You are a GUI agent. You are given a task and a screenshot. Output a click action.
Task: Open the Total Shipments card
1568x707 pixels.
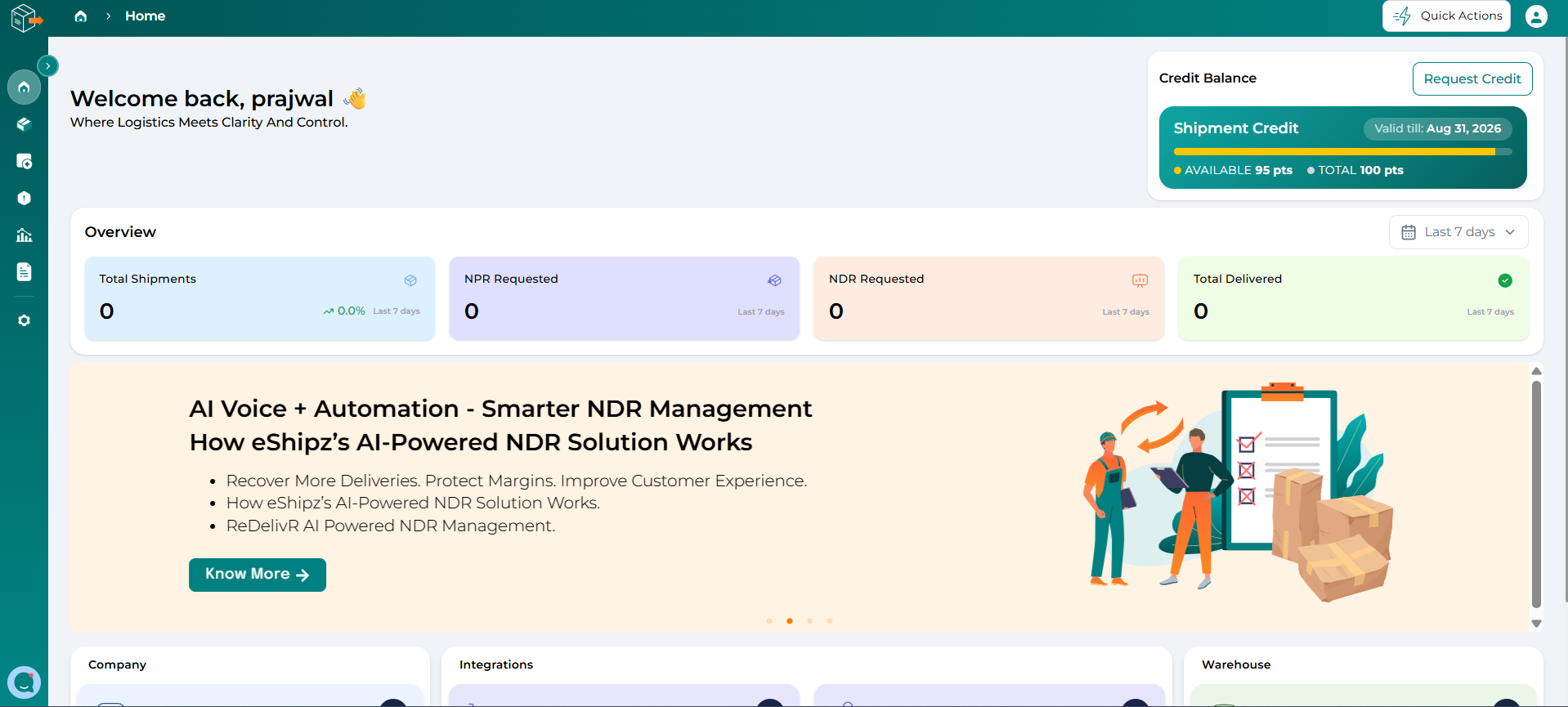tap(260, 298)
